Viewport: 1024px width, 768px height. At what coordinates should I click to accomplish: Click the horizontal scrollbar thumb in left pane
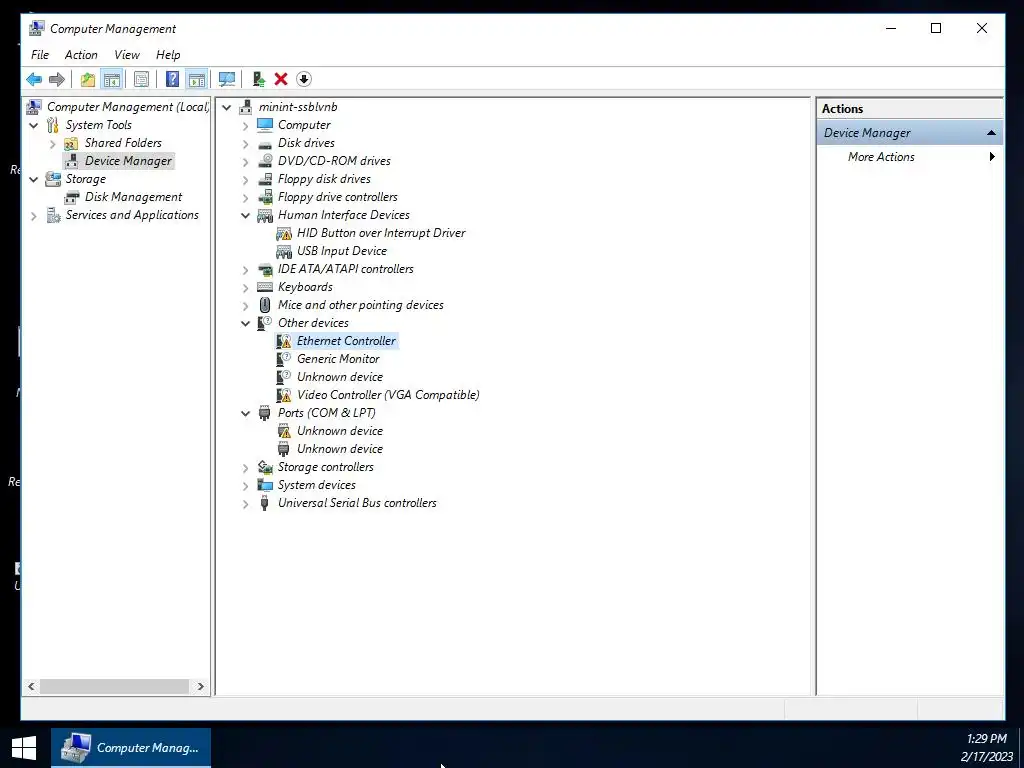pyautogui.click(x=114, y=686)
